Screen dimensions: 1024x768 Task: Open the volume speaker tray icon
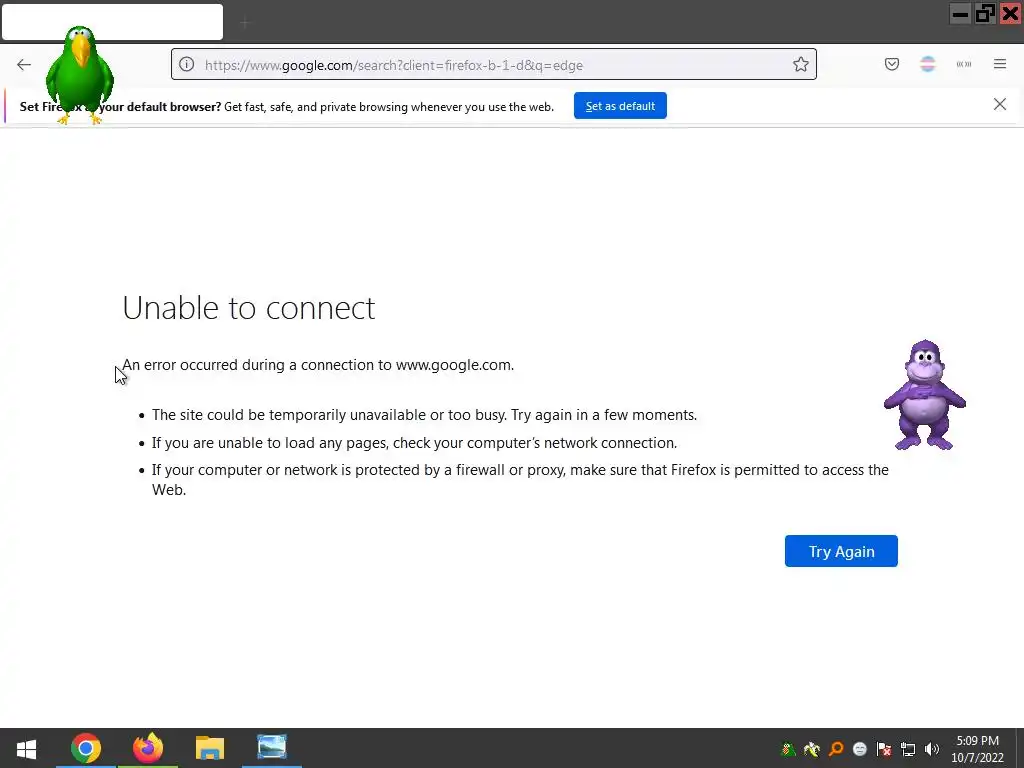click(932, 749)
